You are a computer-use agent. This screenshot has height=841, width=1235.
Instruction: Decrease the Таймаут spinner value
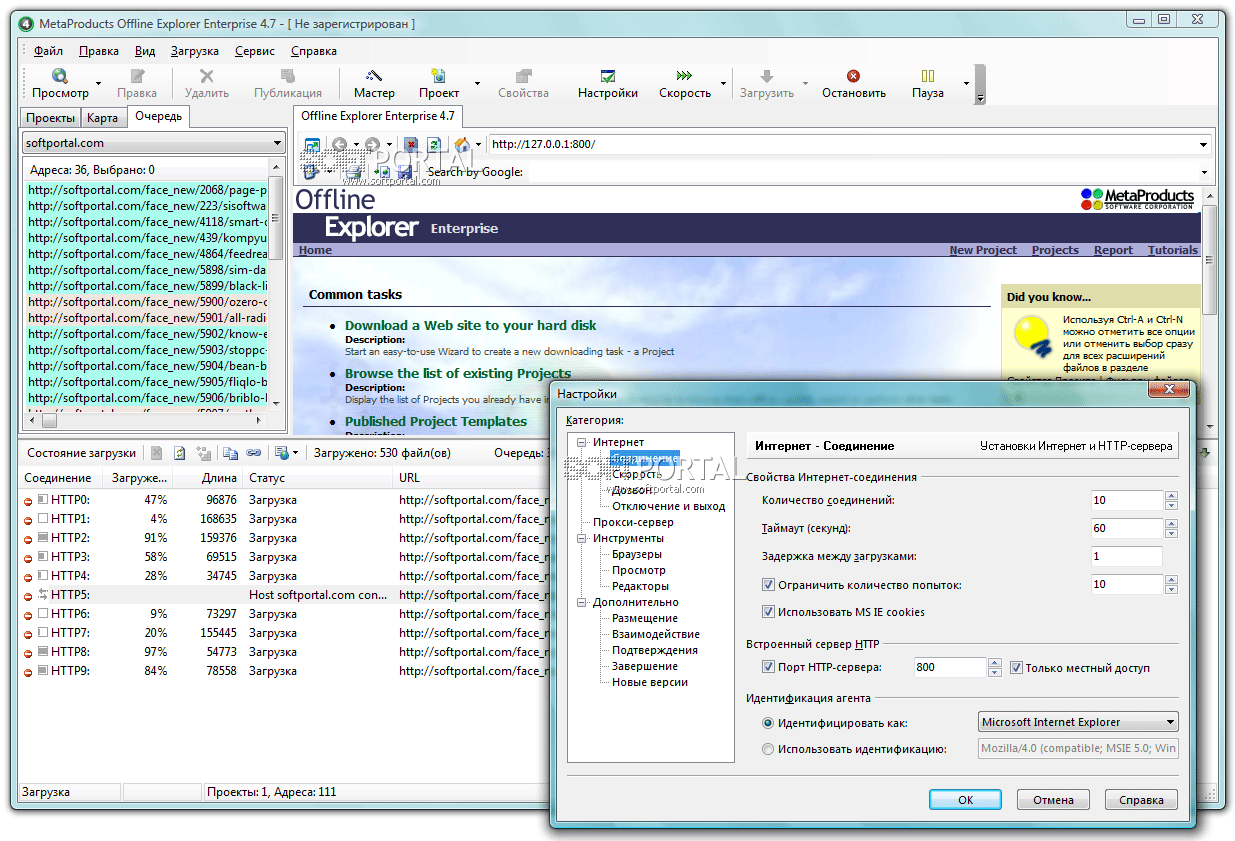pyautogui.click(x=1170, y=534)
